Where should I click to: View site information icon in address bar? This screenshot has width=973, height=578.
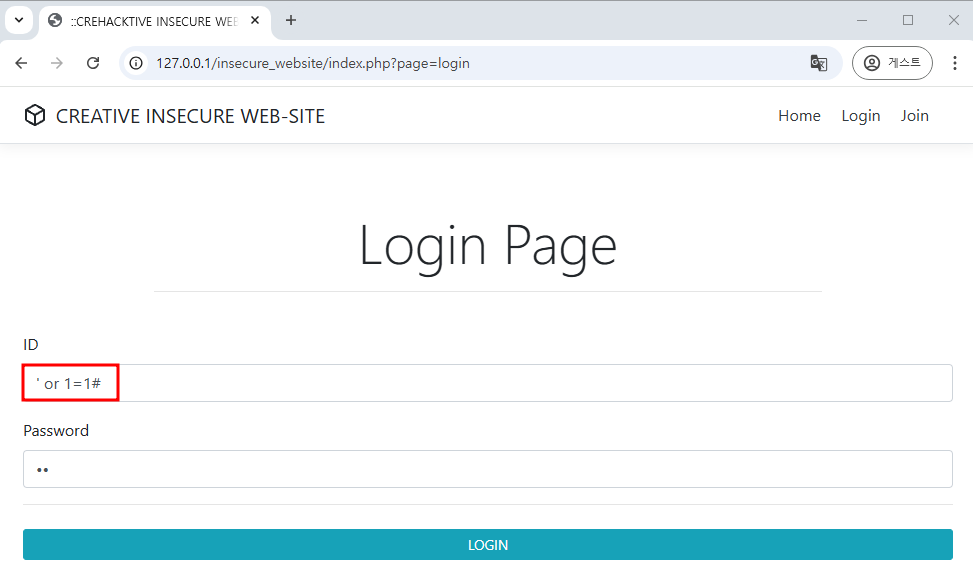pos(136,63)
